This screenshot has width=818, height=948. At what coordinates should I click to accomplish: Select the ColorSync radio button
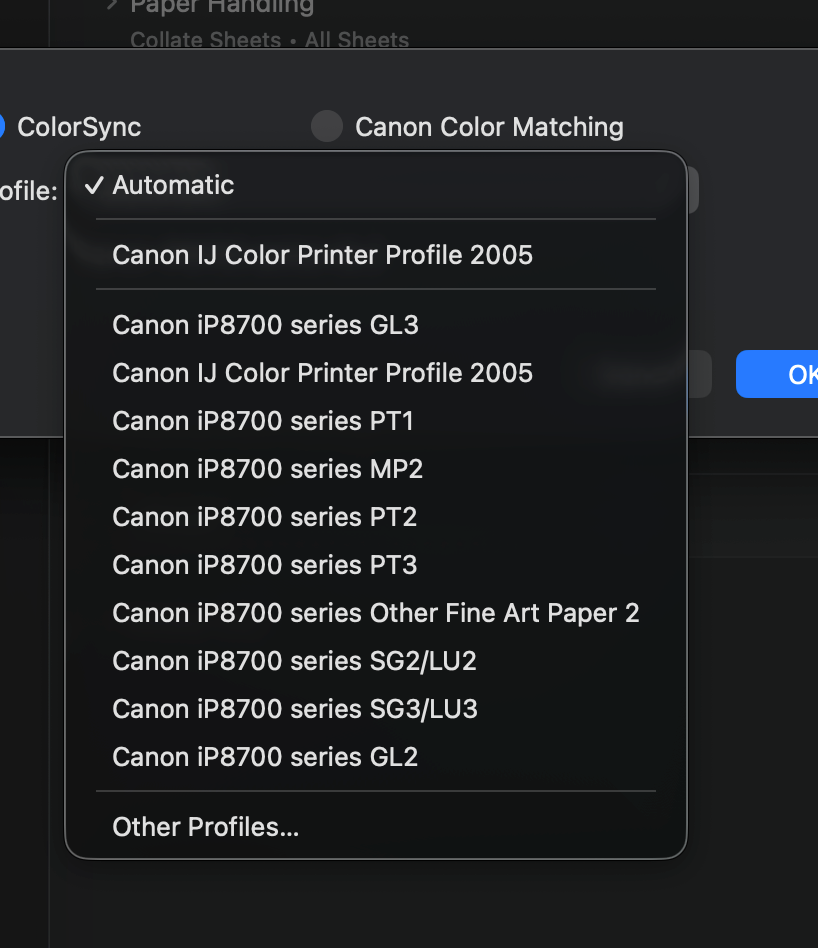[0, 126]
